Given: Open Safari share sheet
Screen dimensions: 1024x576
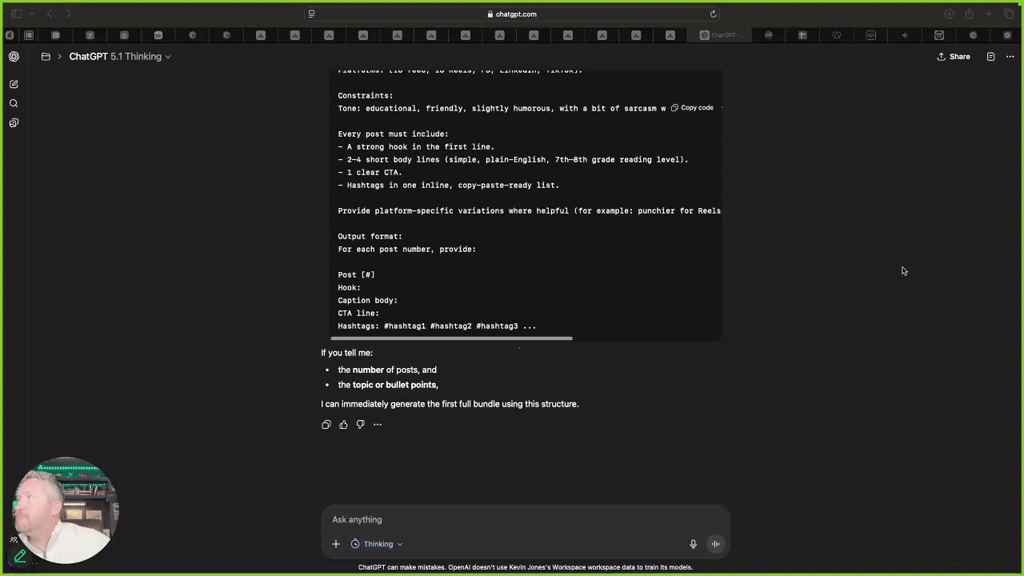Looking at the screenshot, I should (x=969, y=14).
